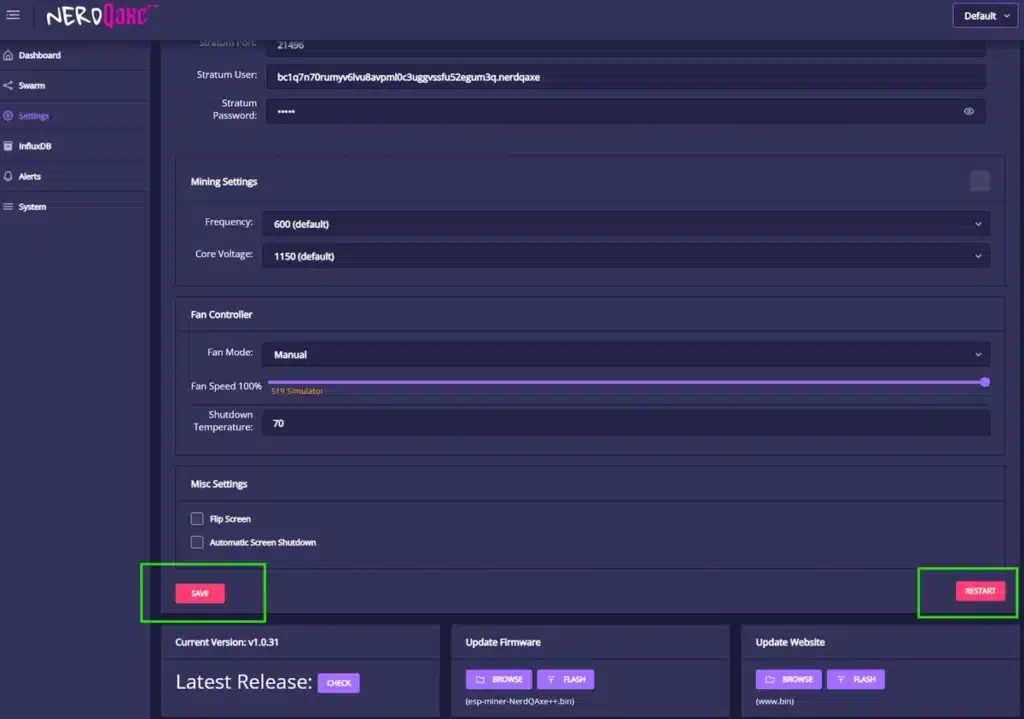
Task: Click the NerdQAxe logo
Action: click(x=102, y=15)
